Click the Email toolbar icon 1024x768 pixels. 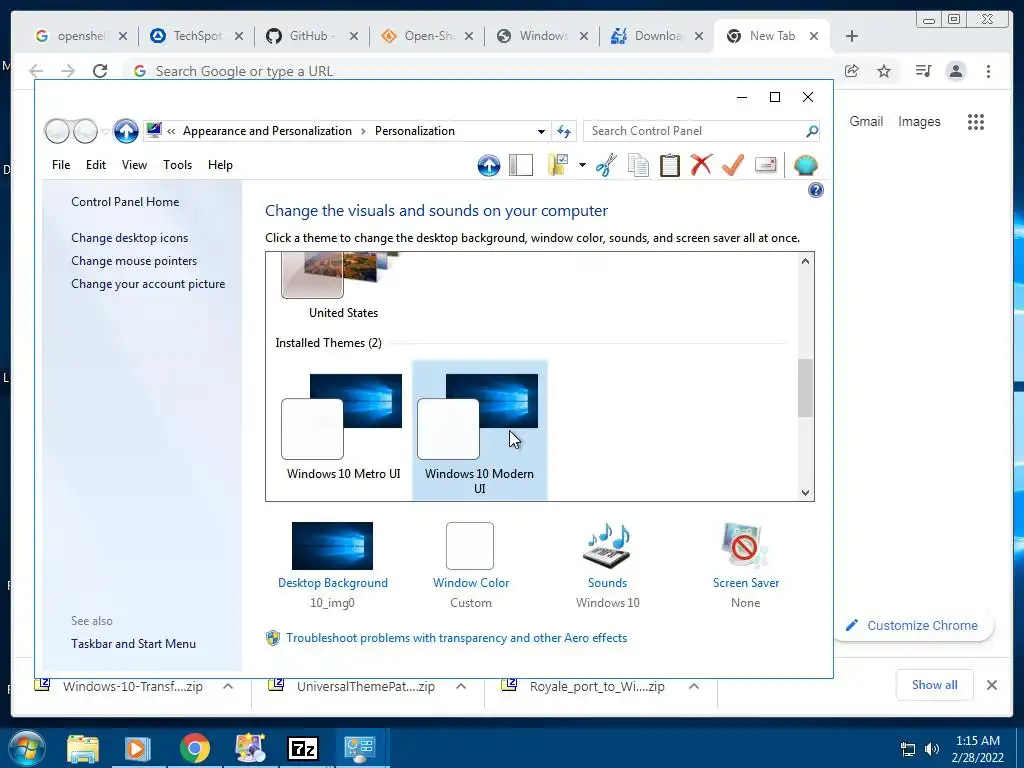tap(765, 165)
